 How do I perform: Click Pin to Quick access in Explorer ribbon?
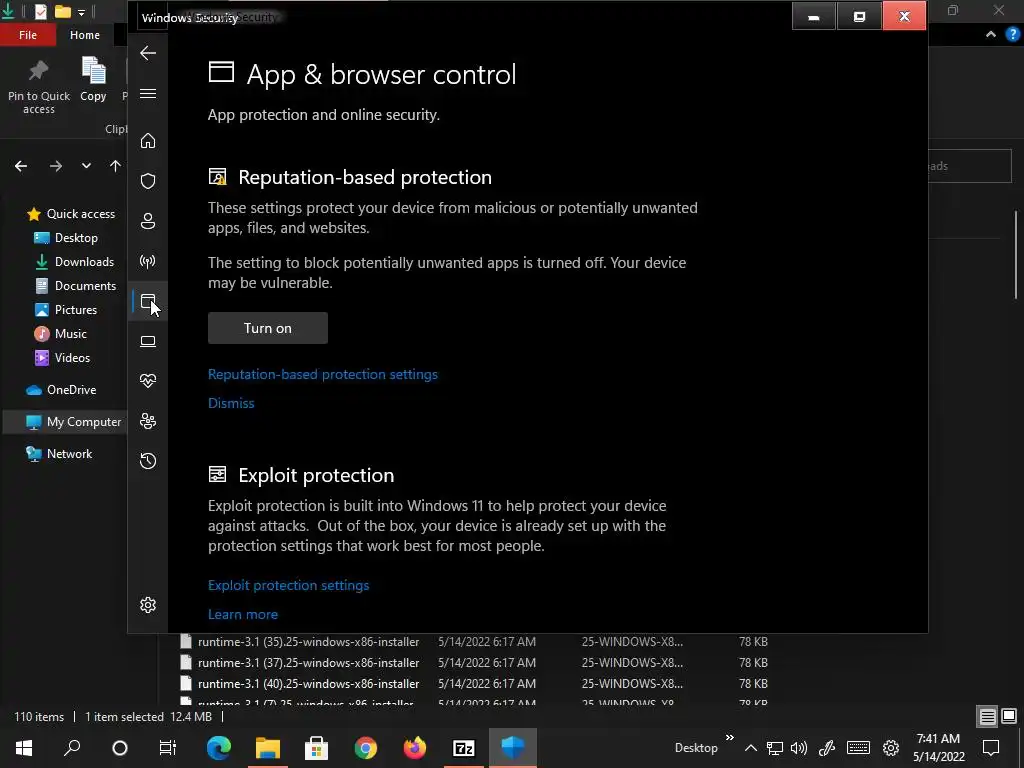pyautogui.click(x=39, y=86)
